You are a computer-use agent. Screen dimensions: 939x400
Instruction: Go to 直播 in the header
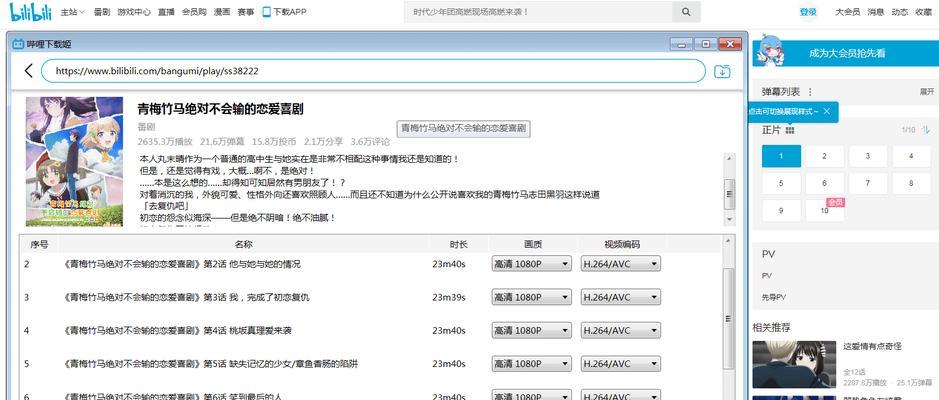tap(166, 11)
